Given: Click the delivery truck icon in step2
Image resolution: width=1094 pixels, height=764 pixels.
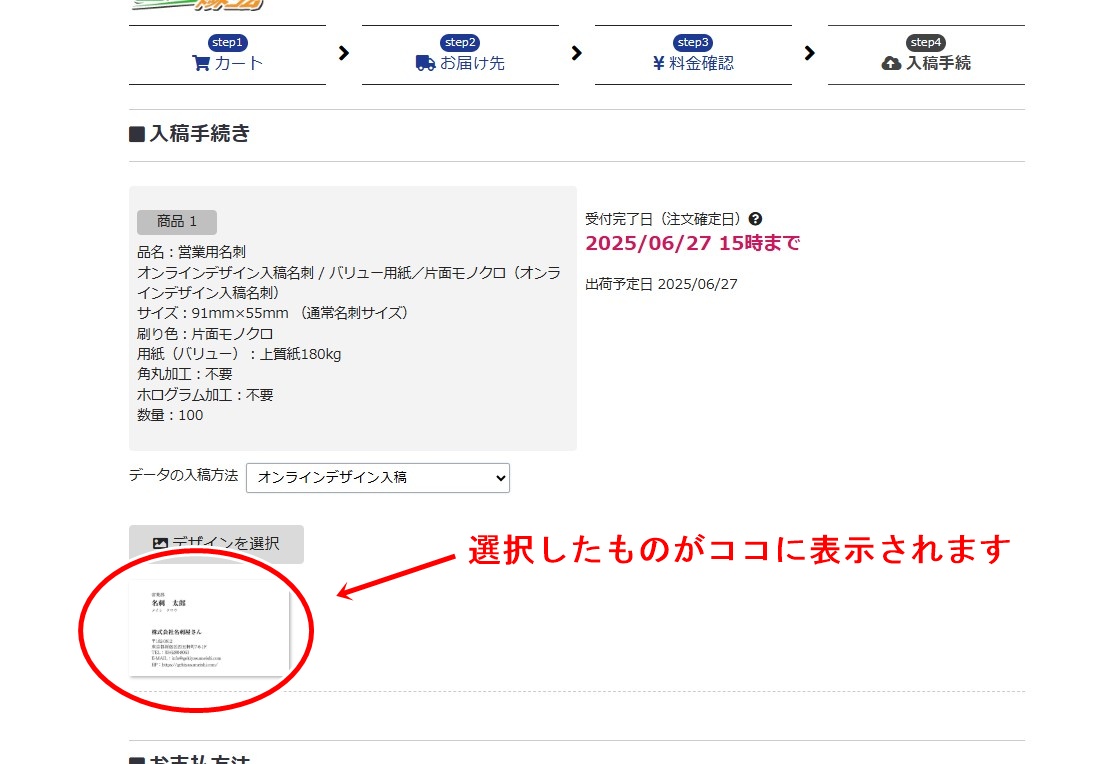Looking at the screenshot, I should (425, 63).
